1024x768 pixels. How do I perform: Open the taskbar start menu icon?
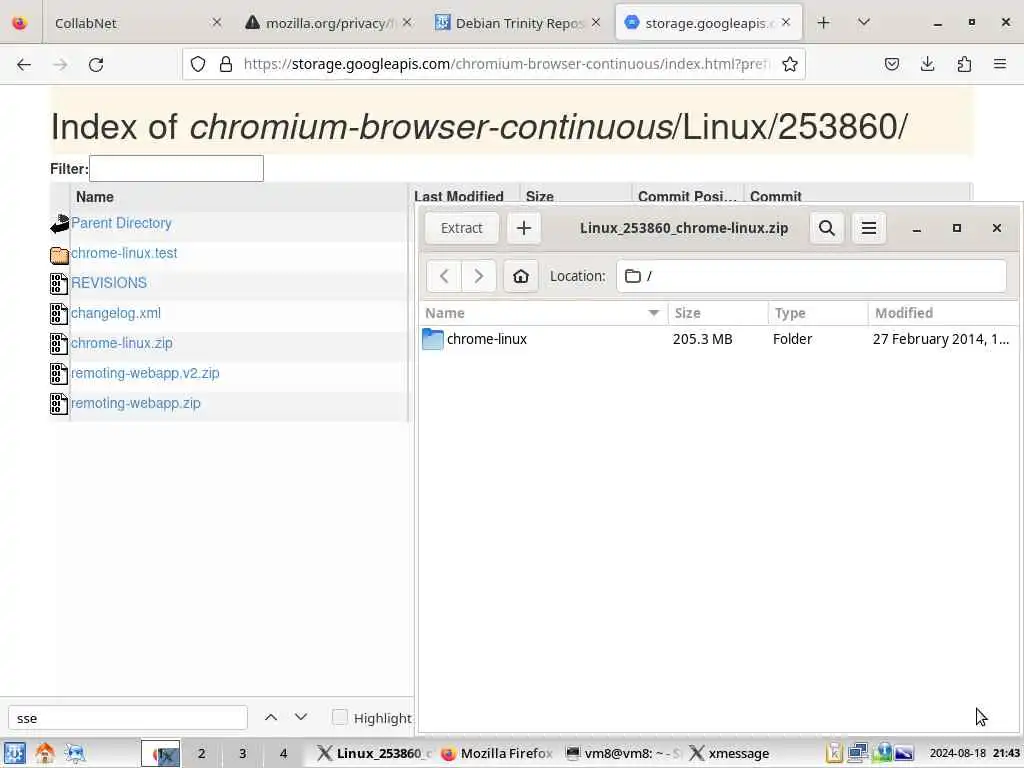14,754
